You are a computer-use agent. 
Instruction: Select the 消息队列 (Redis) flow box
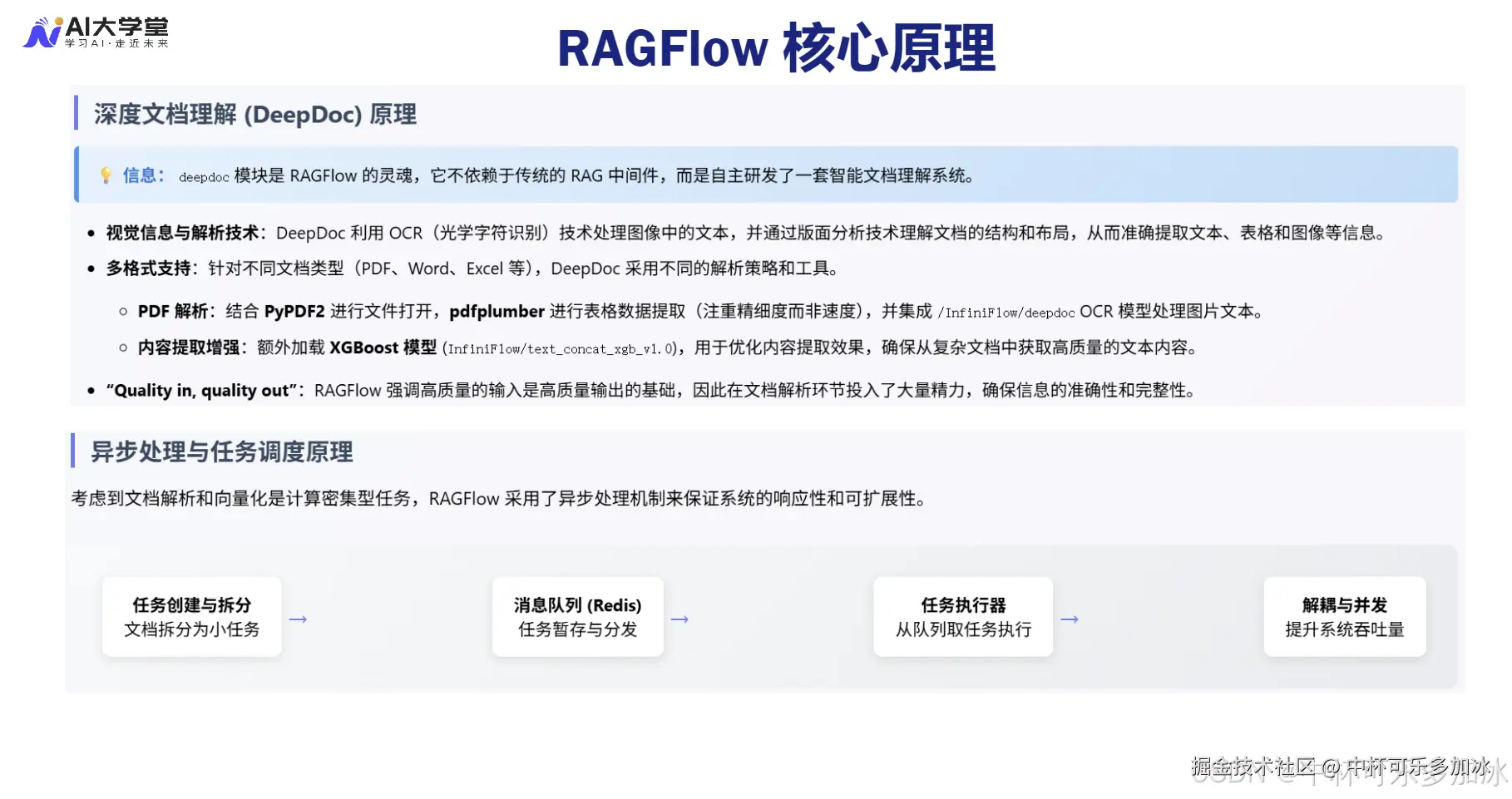577,617
